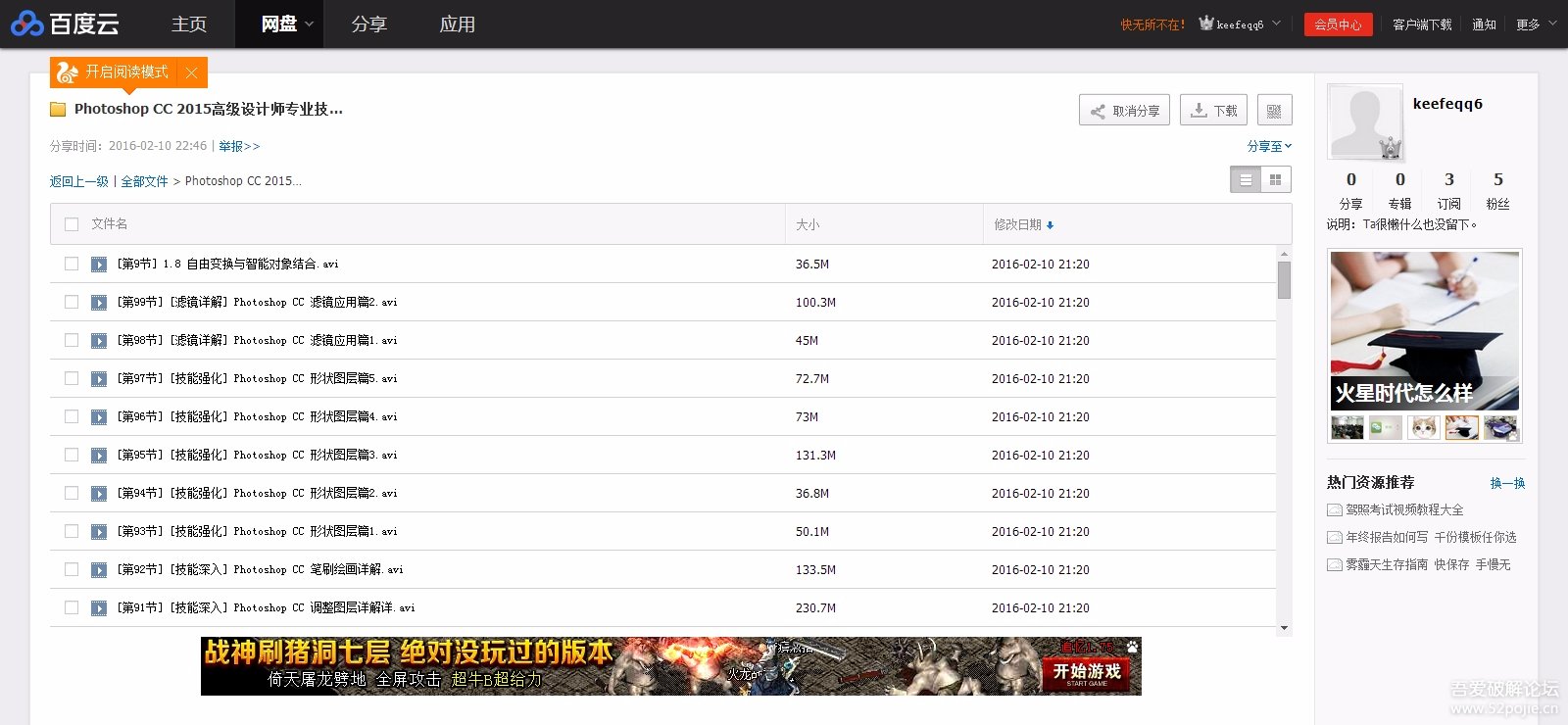This screenshot has height=725, width=1568.
Task: Click the 会员中心 button
Action: click(1338, 24)
